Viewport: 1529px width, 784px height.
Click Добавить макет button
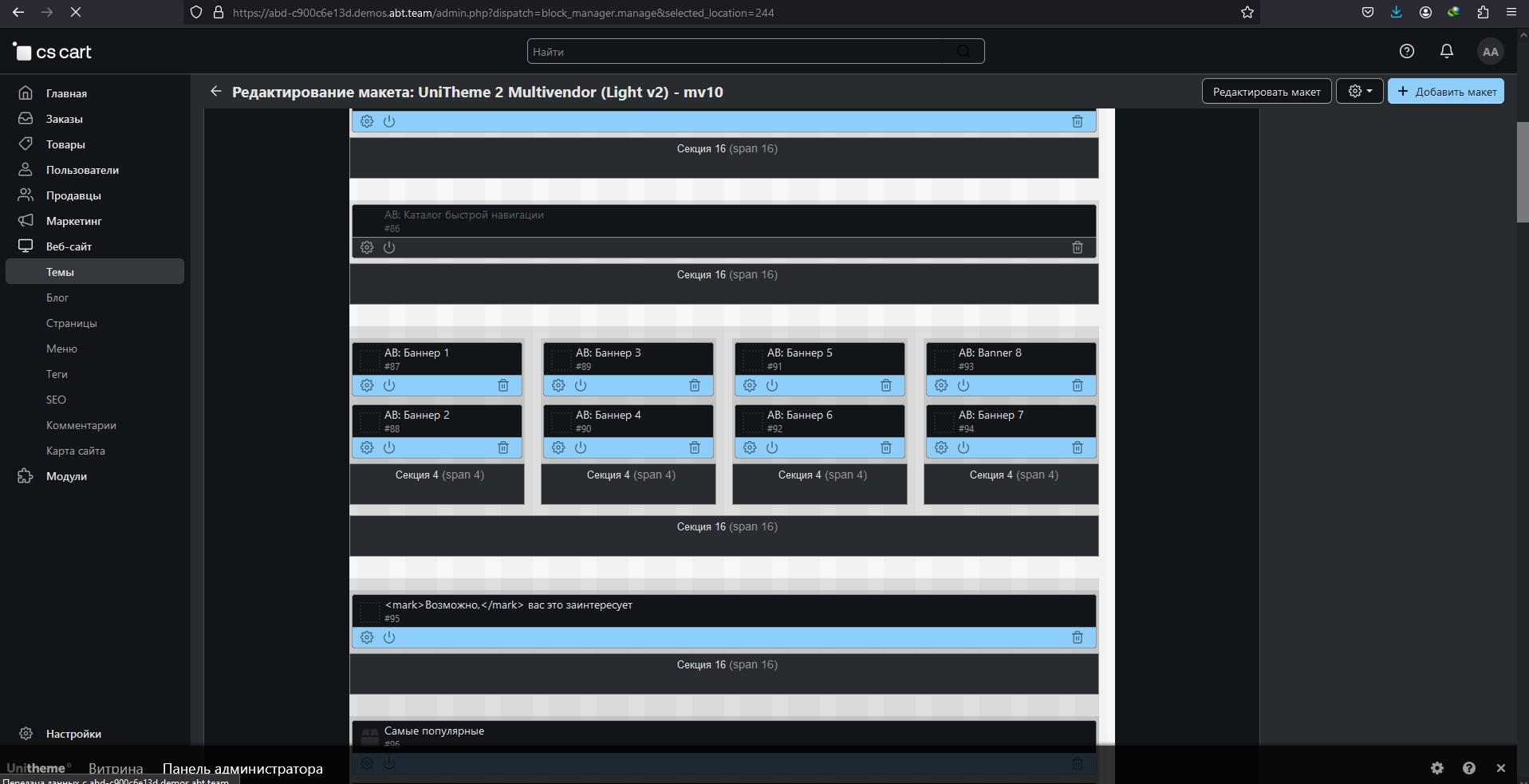click(1446, 91)
